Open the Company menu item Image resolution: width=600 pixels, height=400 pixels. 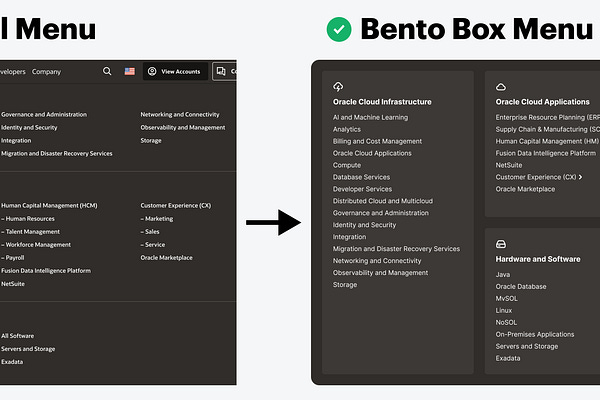[46, 72]
